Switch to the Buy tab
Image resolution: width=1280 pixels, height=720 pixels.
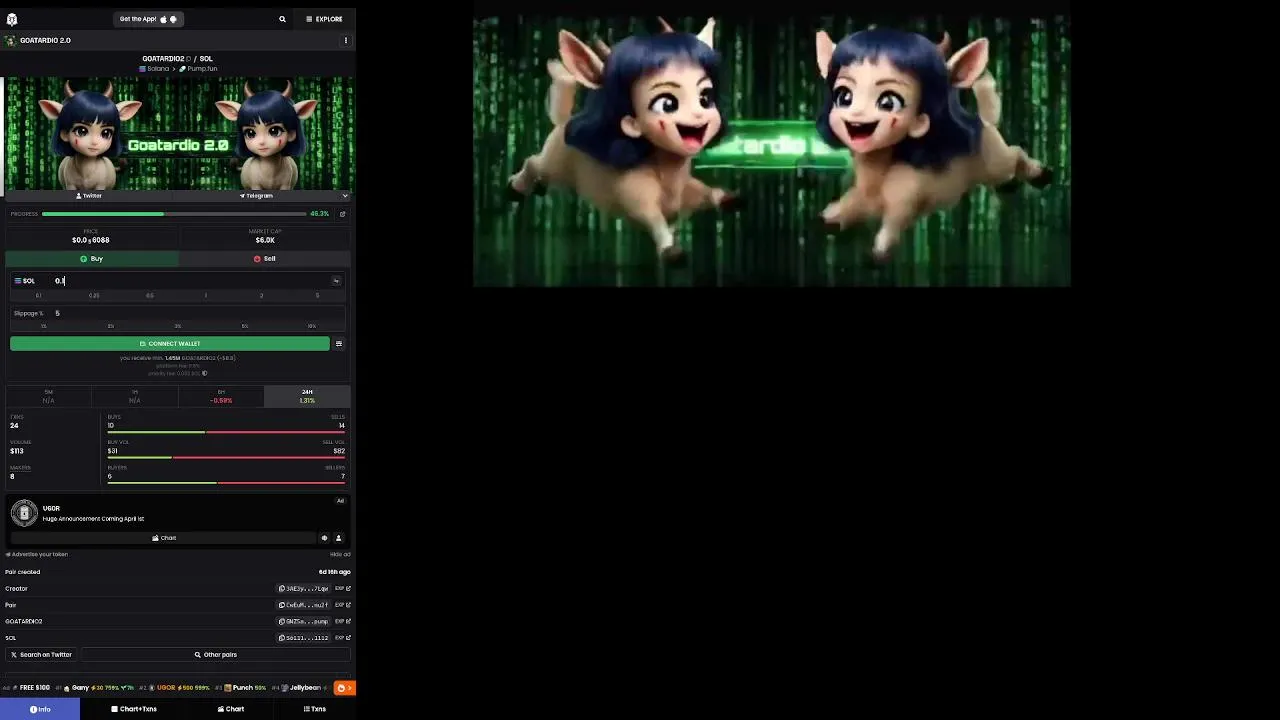coord(92,259)
